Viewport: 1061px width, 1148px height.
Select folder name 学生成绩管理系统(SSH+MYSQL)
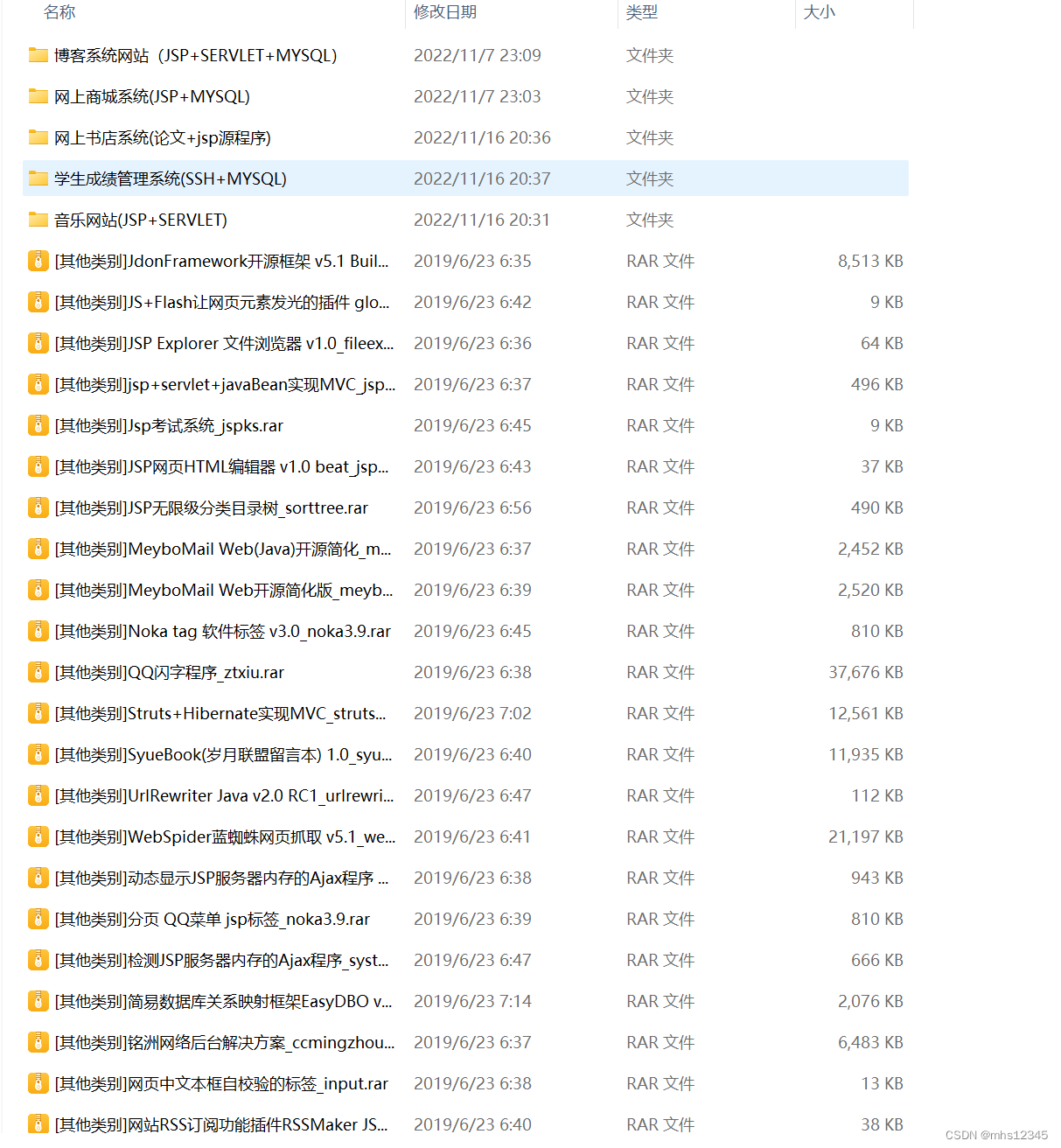click(171, 178)
